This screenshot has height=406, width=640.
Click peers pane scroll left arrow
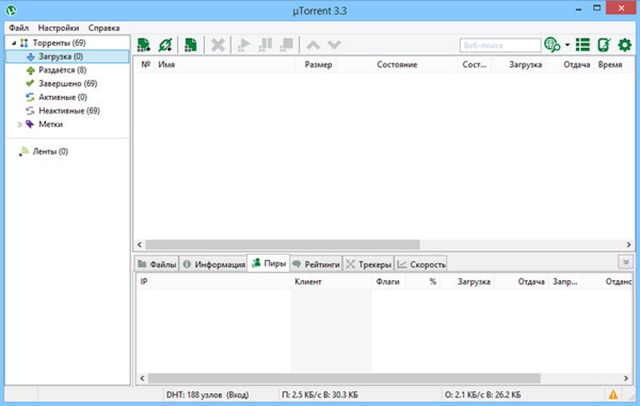[142, 378]
